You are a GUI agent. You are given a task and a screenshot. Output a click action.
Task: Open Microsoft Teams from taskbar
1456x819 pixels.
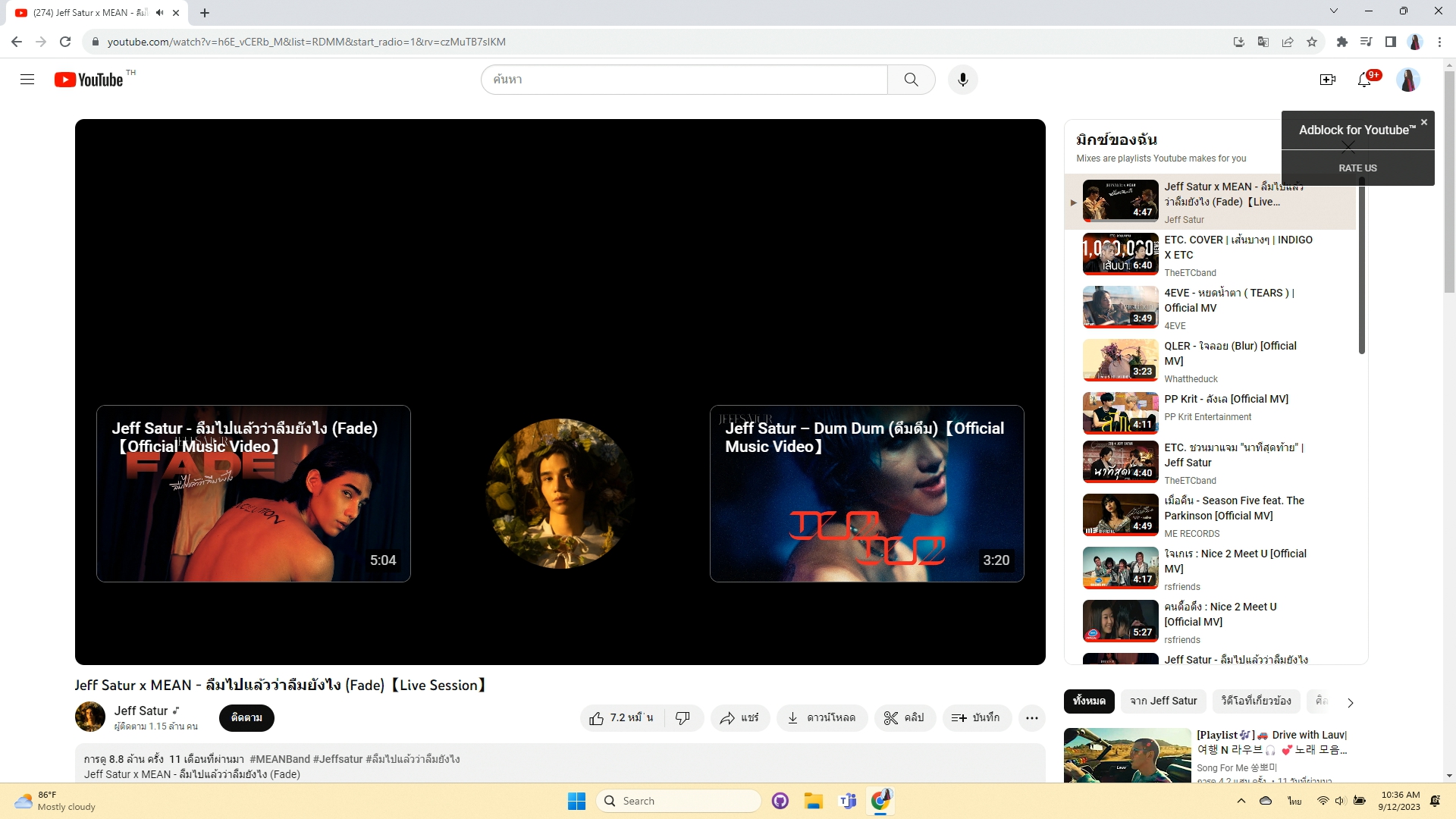pyautogui.click(x=847, y=801)
